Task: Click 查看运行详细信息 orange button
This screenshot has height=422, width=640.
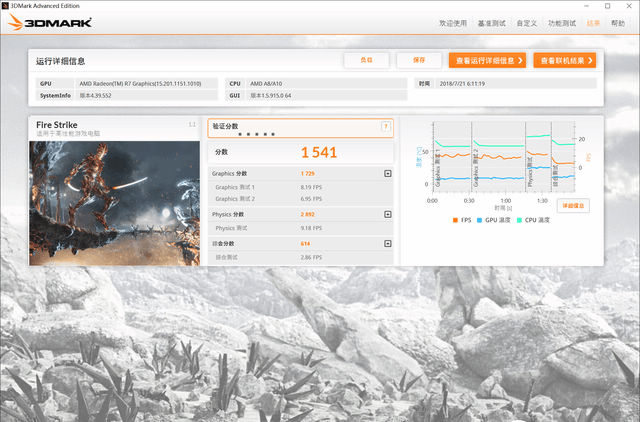Action: [x=488, y=60]
